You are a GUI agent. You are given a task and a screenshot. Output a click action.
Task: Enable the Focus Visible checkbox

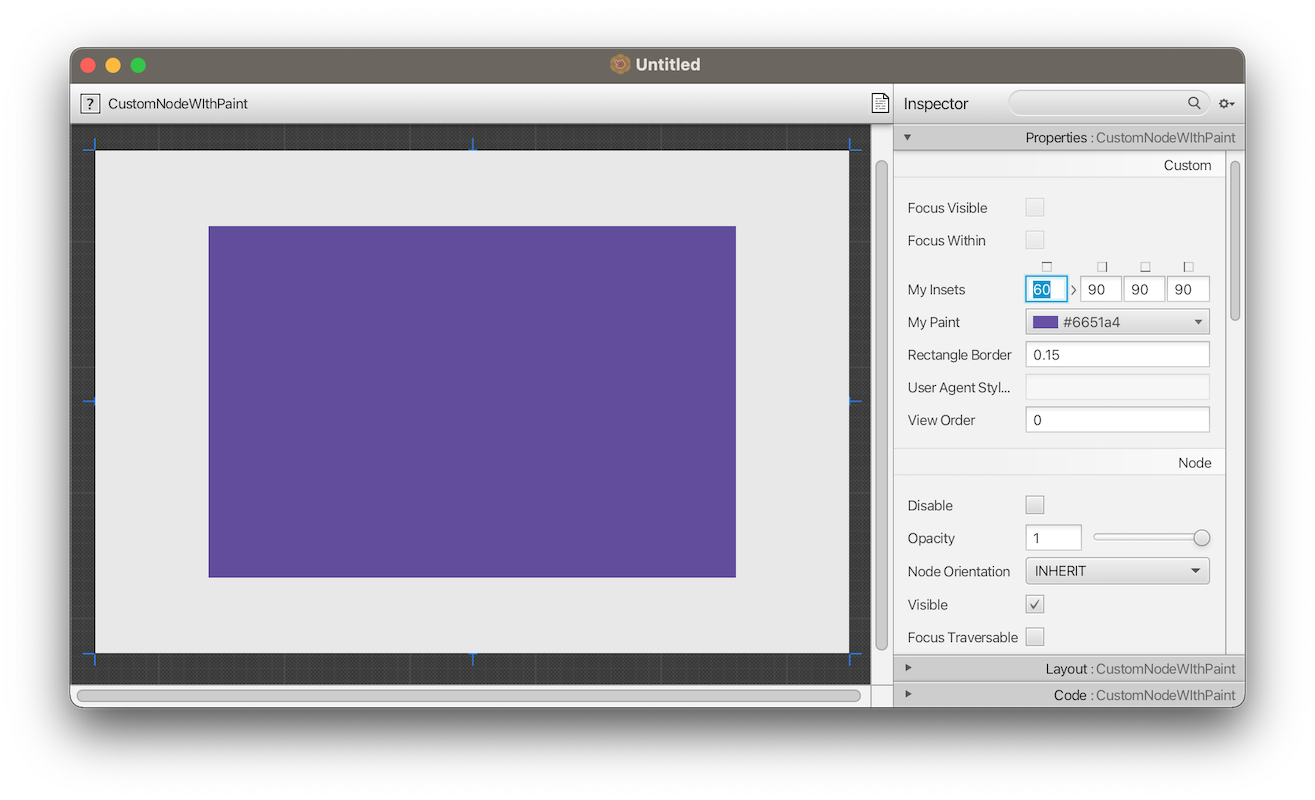pos(1034,207)
